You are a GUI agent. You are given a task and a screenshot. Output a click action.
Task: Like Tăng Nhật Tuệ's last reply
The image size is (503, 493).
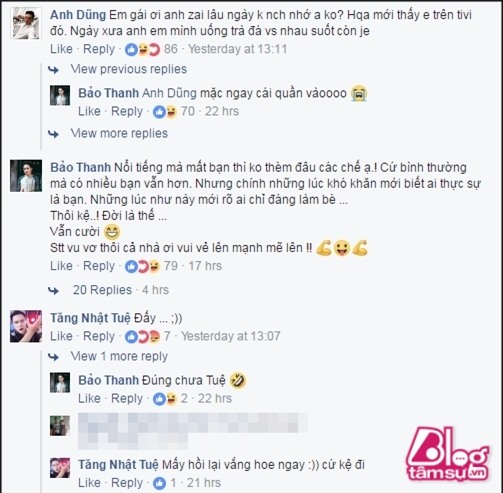tap(89, 483)
